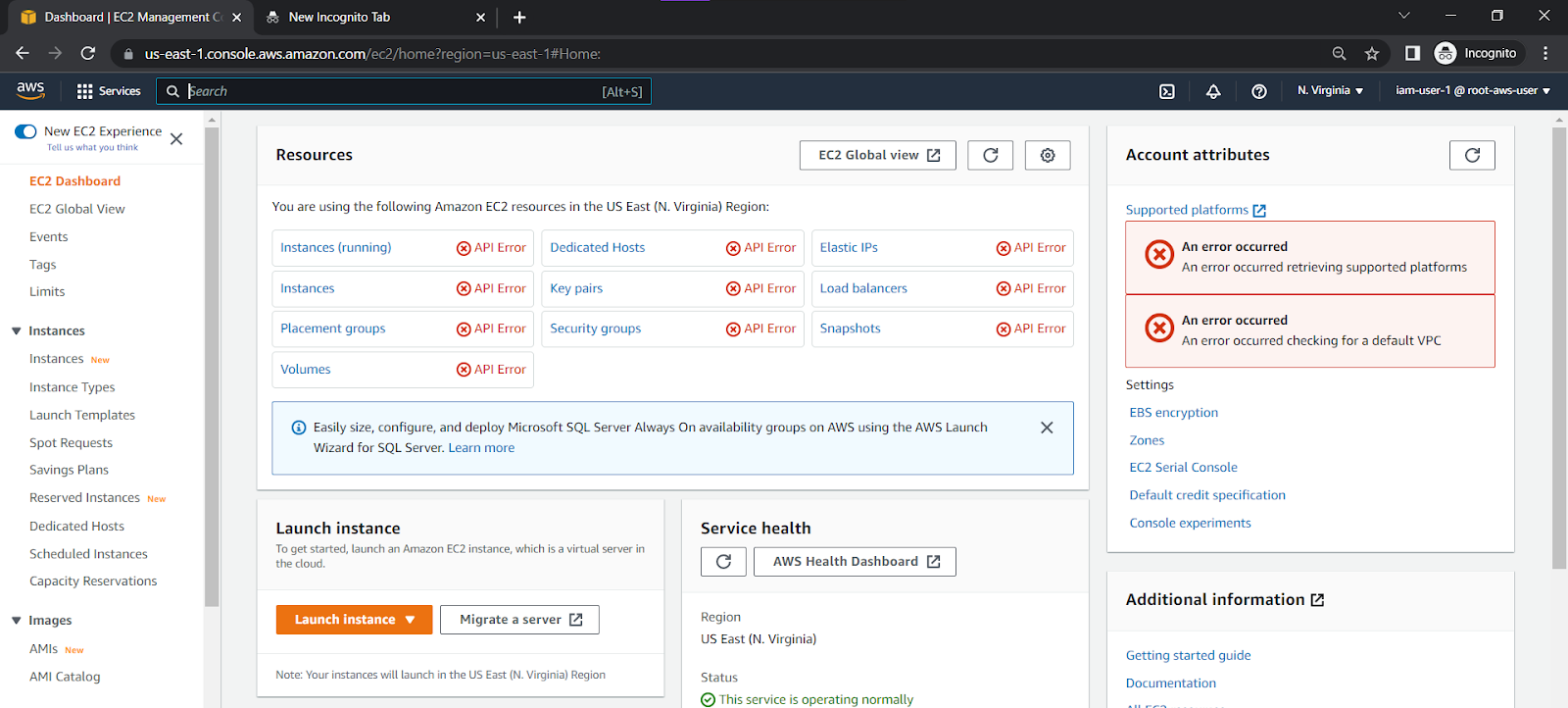
Task: Click the Tell us what you think link
Action: tap(92, 148)
